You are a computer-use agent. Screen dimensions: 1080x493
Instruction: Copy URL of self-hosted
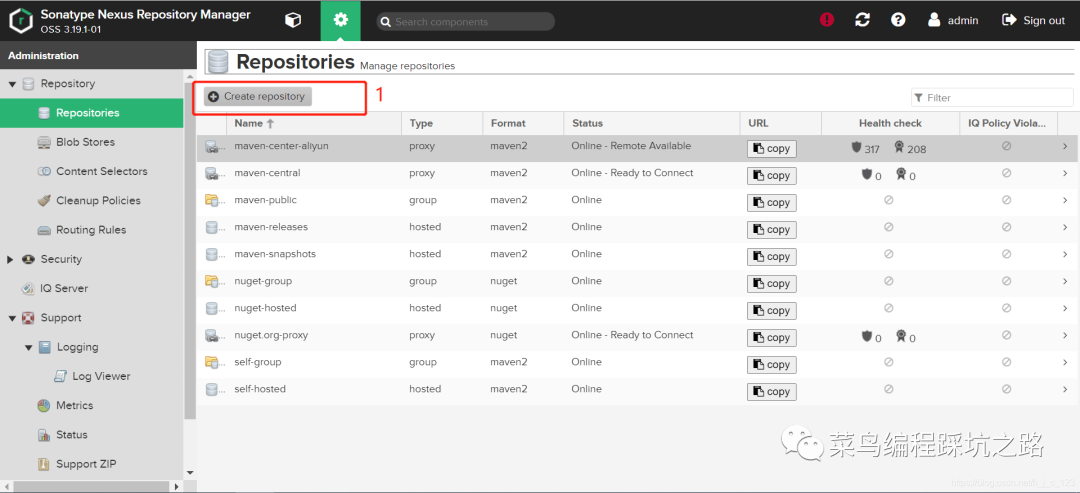tap(771, 392)
